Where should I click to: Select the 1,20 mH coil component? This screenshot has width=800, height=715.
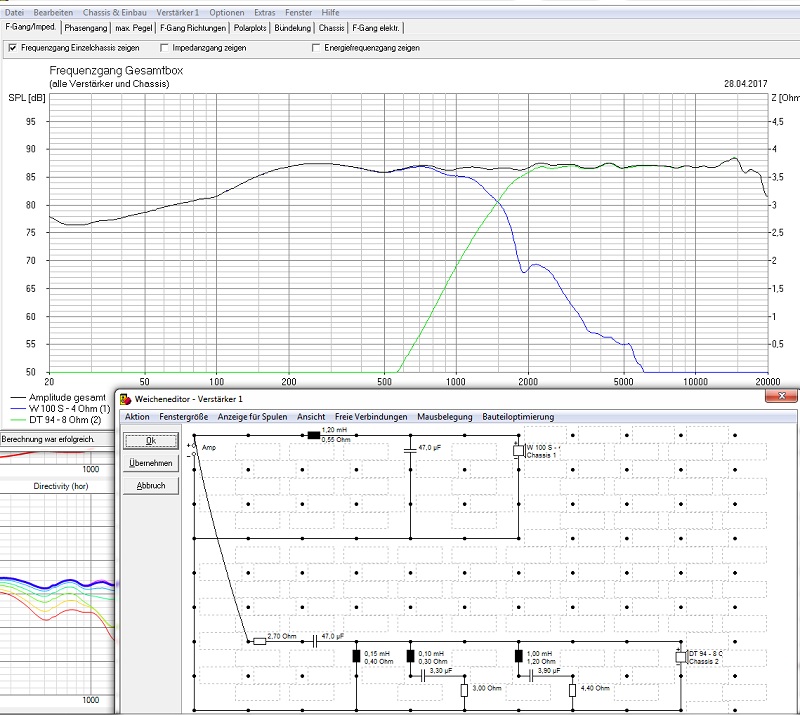(314, 435)
